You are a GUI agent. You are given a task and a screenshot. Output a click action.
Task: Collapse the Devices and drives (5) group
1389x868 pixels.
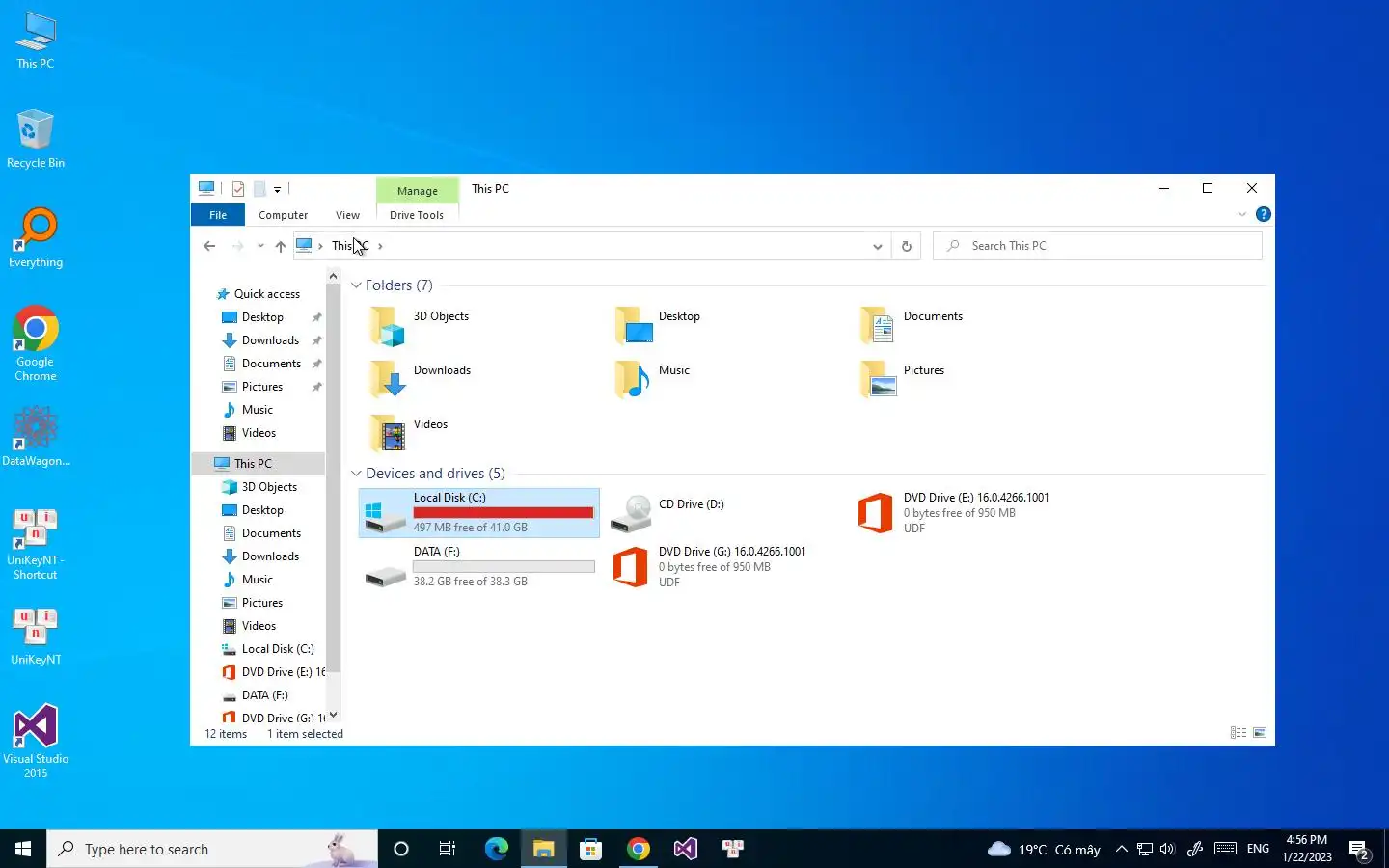[x=356, y=474]
